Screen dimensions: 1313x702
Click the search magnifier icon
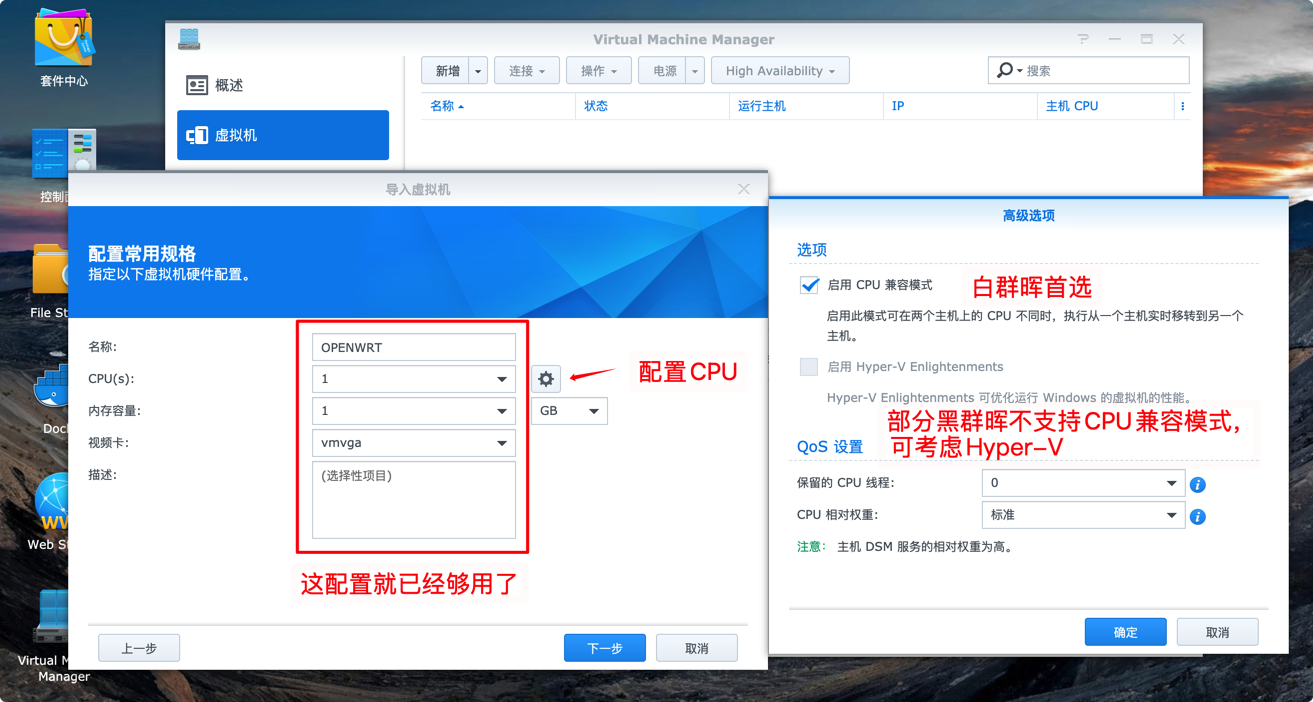[1004, 71]
